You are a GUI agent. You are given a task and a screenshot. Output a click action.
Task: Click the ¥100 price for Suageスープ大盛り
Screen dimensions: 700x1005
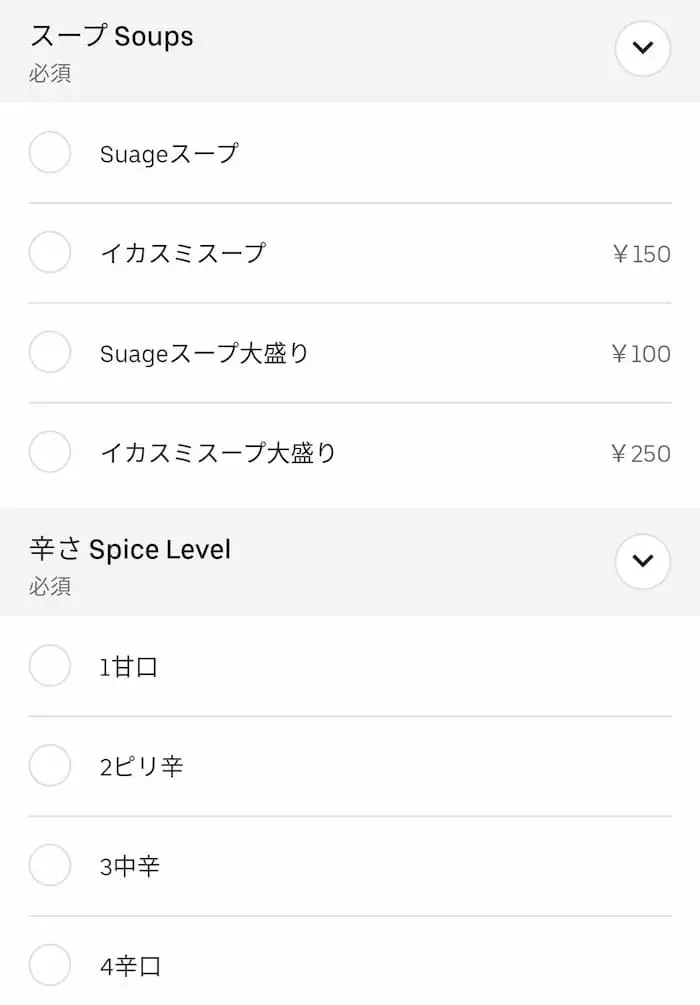point(641,354)
